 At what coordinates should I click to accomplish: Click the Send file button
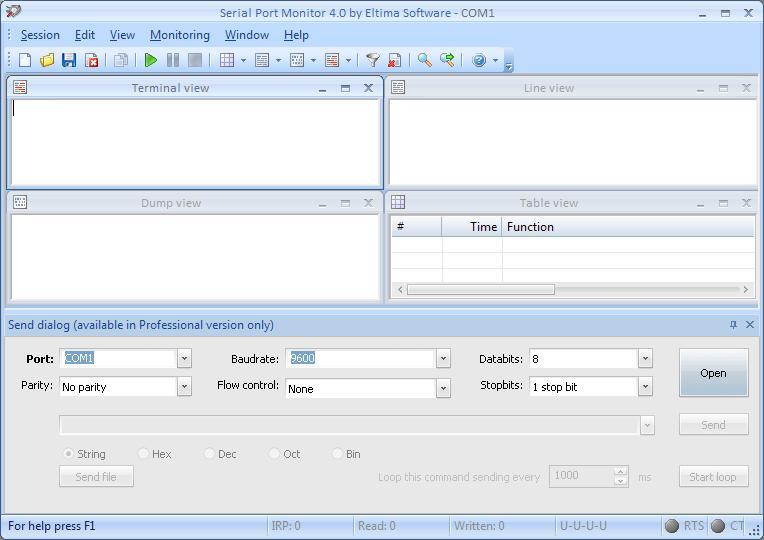click(x=96, y=477)
